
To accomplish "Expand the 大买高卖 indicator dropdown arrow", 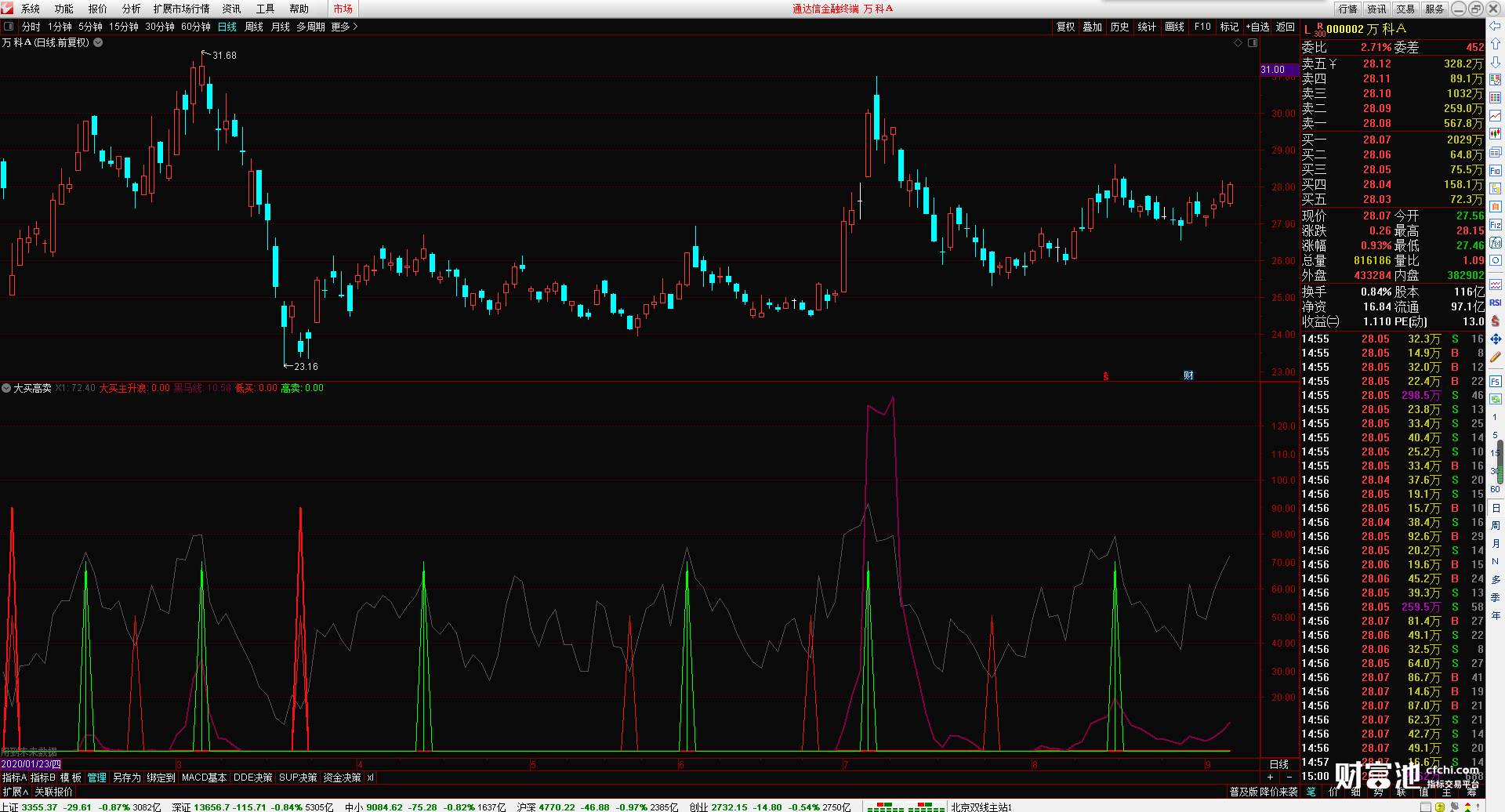I will [x=6, y=388].
